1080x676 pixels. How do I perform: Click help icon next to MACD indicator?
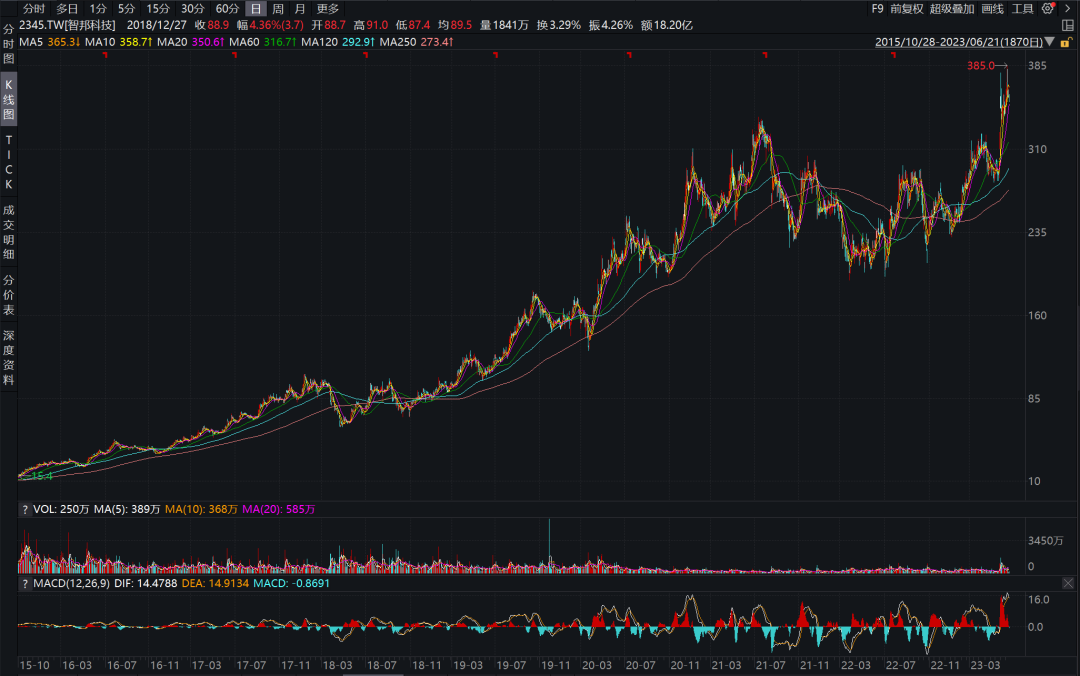click(25, 584)
